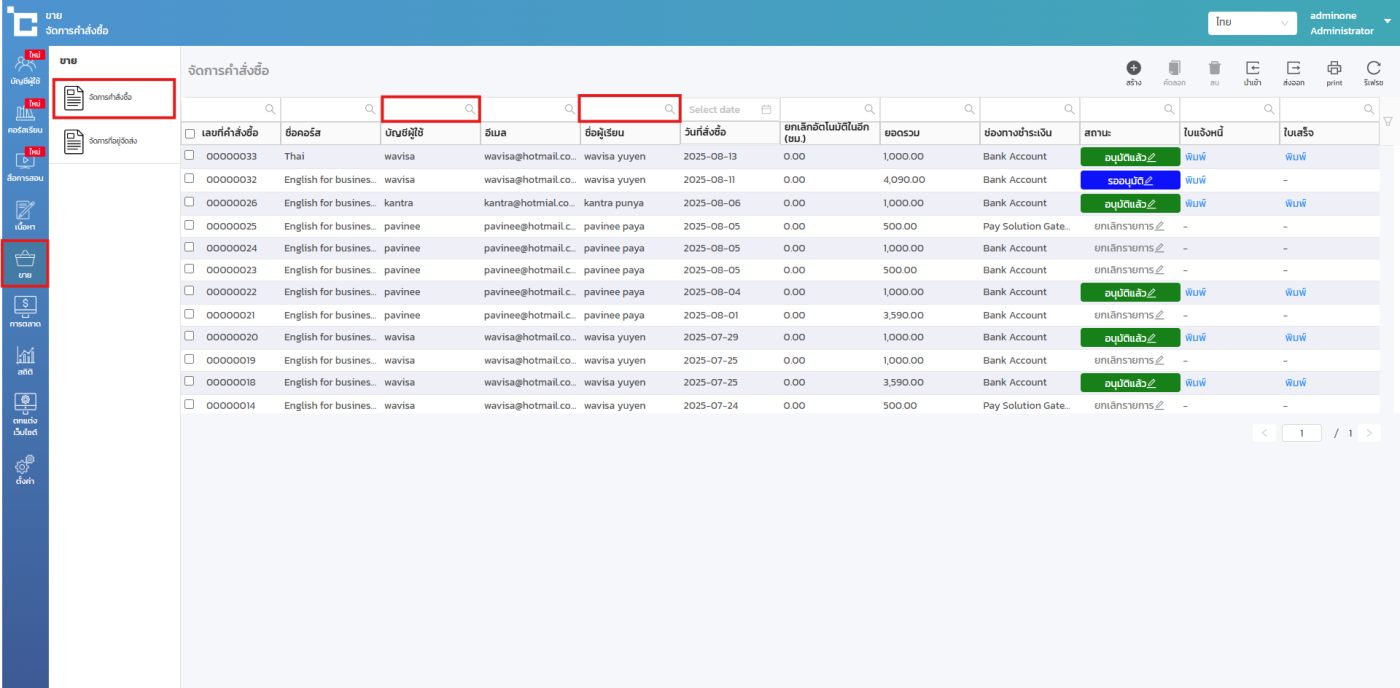Screen dimensions: 1400x688
Task: Click receipt พิมพ์ link for order 00000018
Action: pos(1295,383)
